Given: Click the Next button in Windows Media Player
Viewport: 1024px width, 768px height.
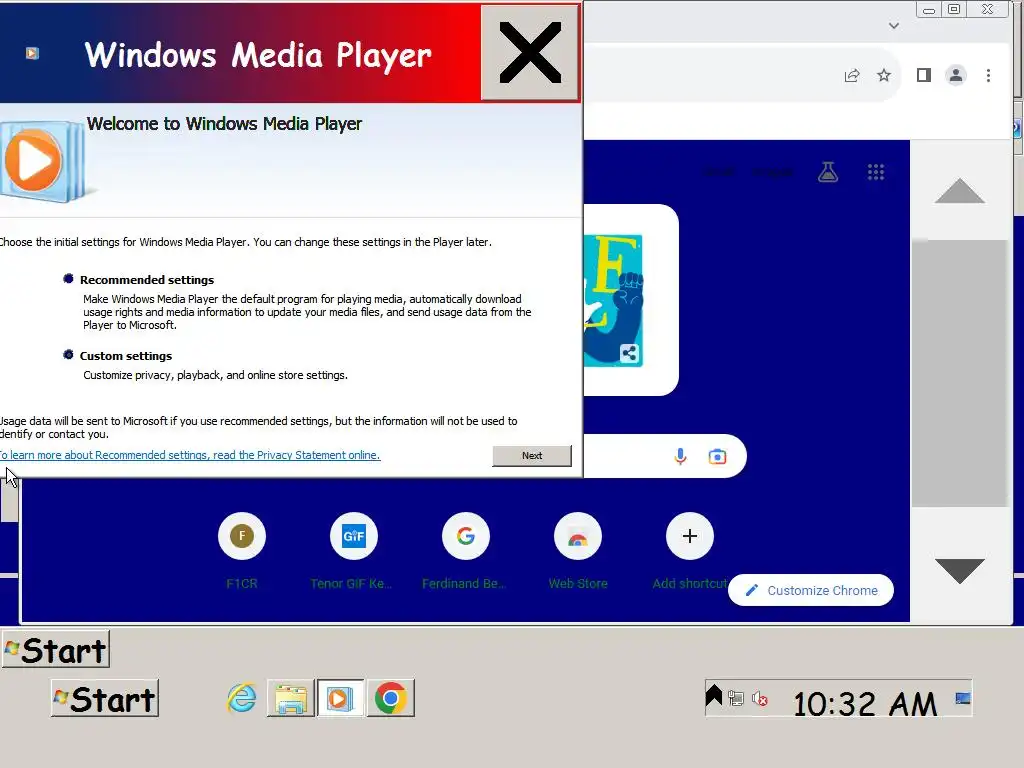Looking at the screenshot, I should 532,456.
